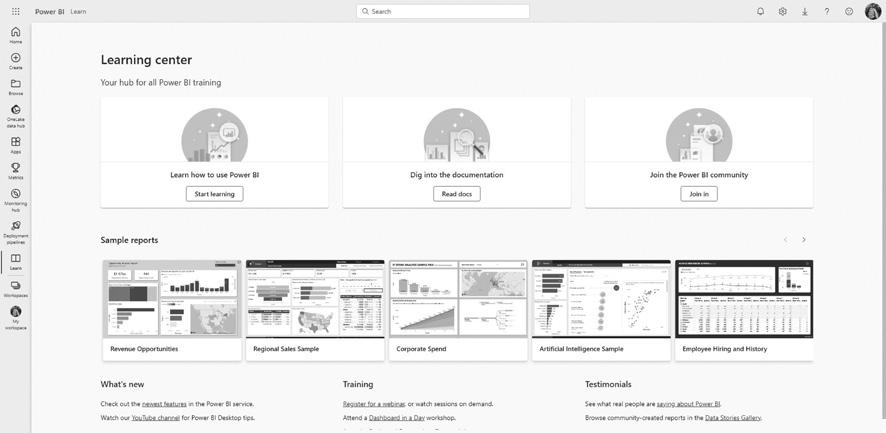
Task: Open OneLake data hub
Action: [15, 116]
